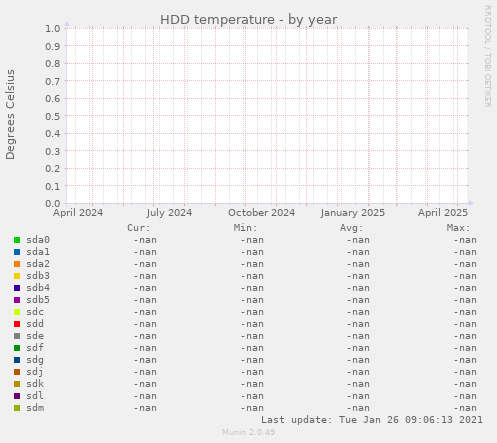Click the sdc lime legend swatch
Screen dimensions: 497x443
(x=17, y=312)
